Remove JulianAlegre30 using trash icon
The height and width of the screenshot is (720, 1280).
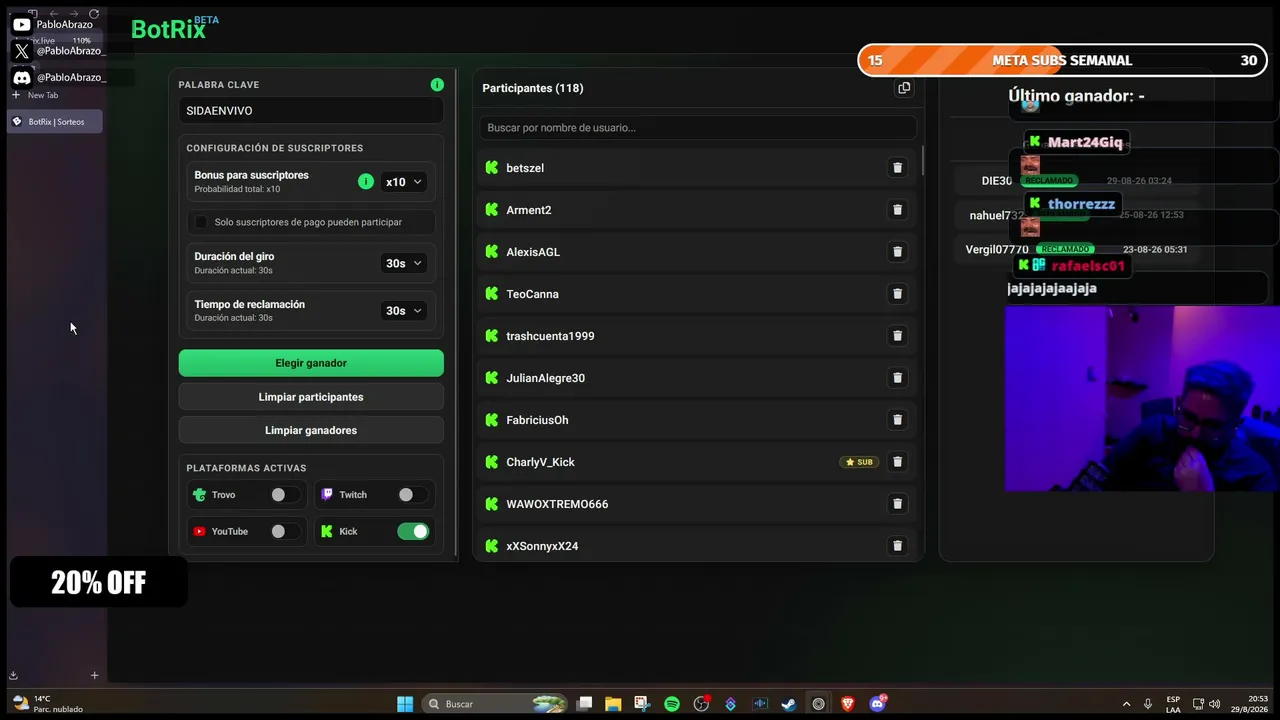[x=897, y=378]
